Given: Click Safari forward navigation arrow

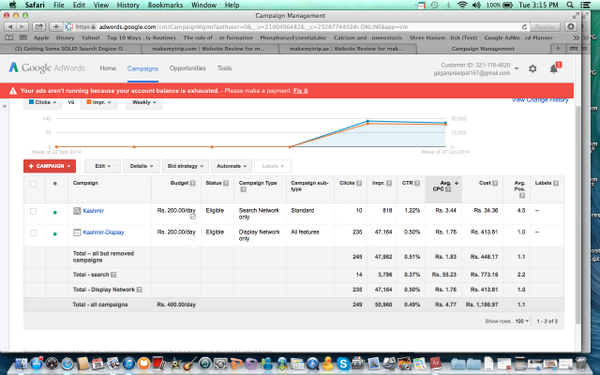Looking at the screenshot, I should point(22,27).
